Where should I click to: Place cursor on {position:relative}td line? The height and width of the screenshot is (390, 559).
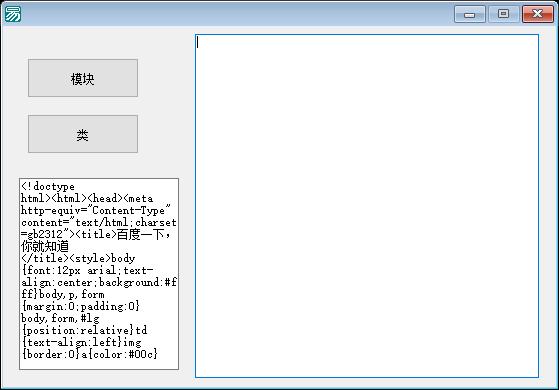pyautogui.click(x=84, y=330)
